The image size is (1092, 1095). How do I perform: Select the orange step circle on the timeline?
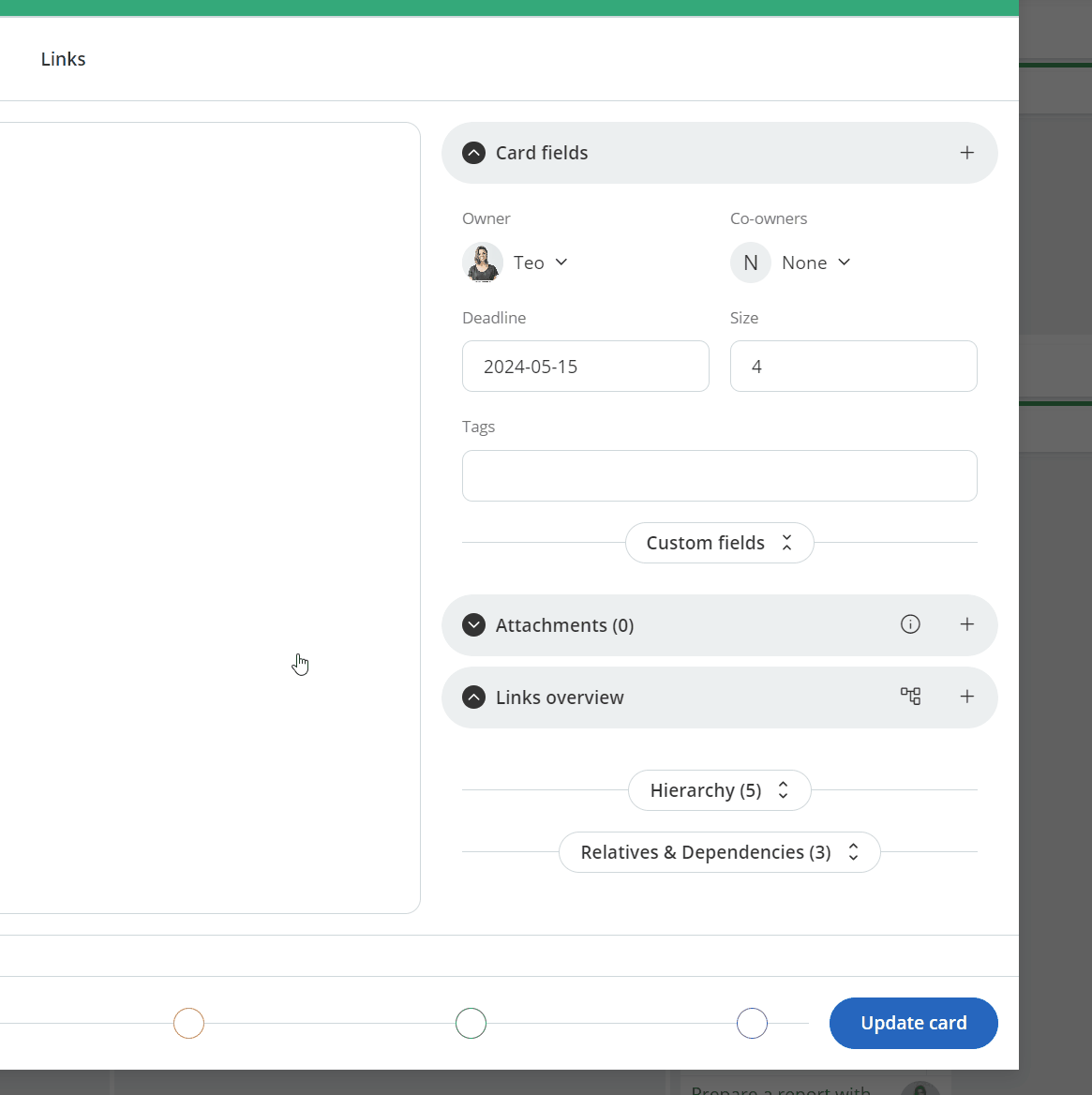(x=188, y=1023)
